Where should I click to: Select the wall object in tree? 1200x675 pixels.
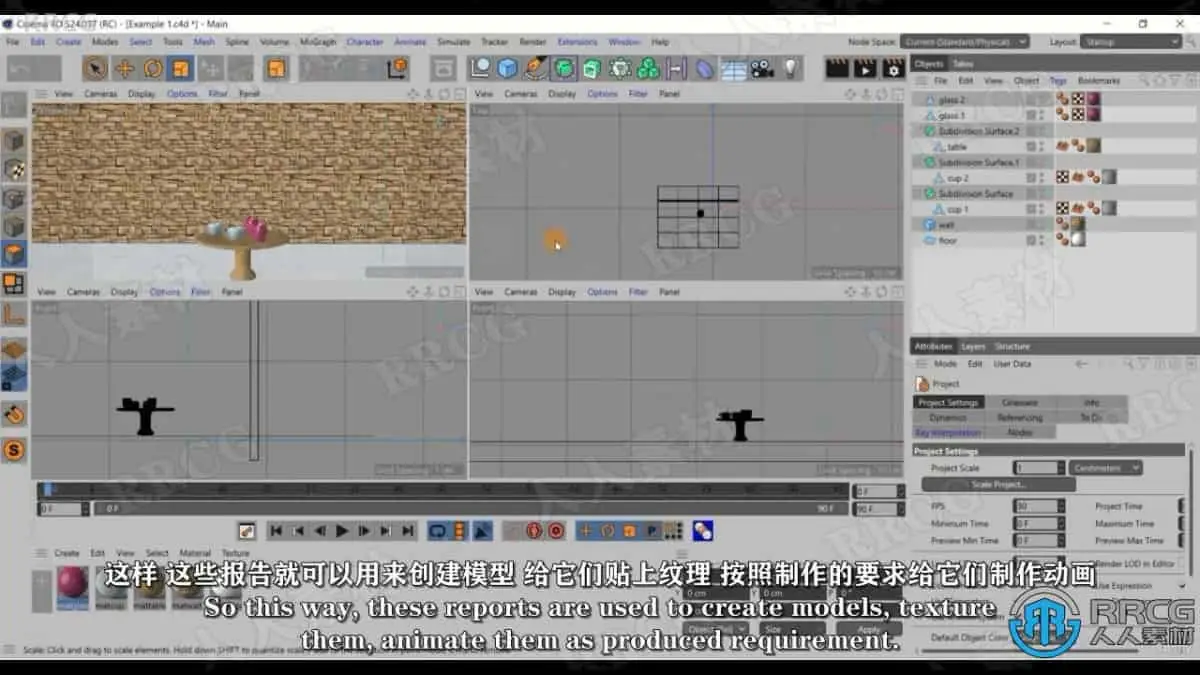tap(945, 225)
